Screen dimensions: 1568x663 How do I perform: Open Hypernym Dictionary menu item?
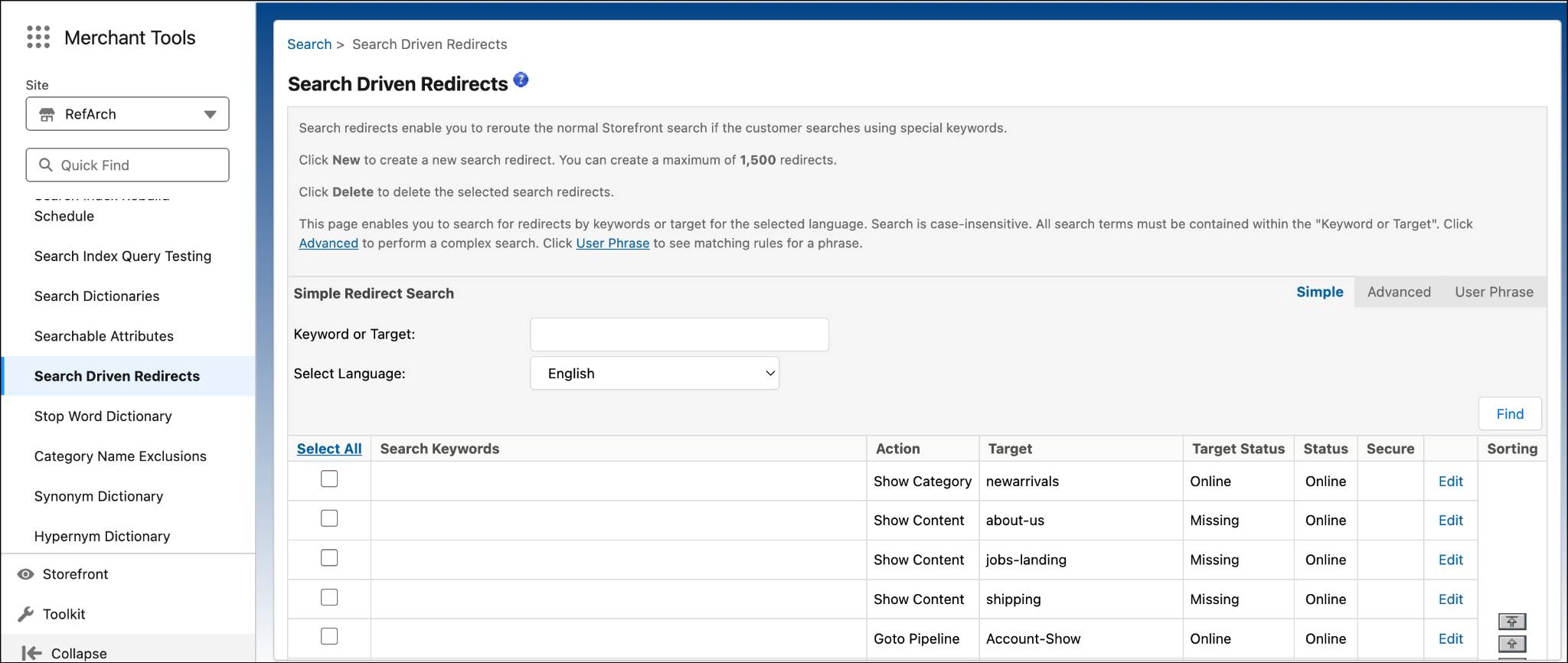click(102, 536)
